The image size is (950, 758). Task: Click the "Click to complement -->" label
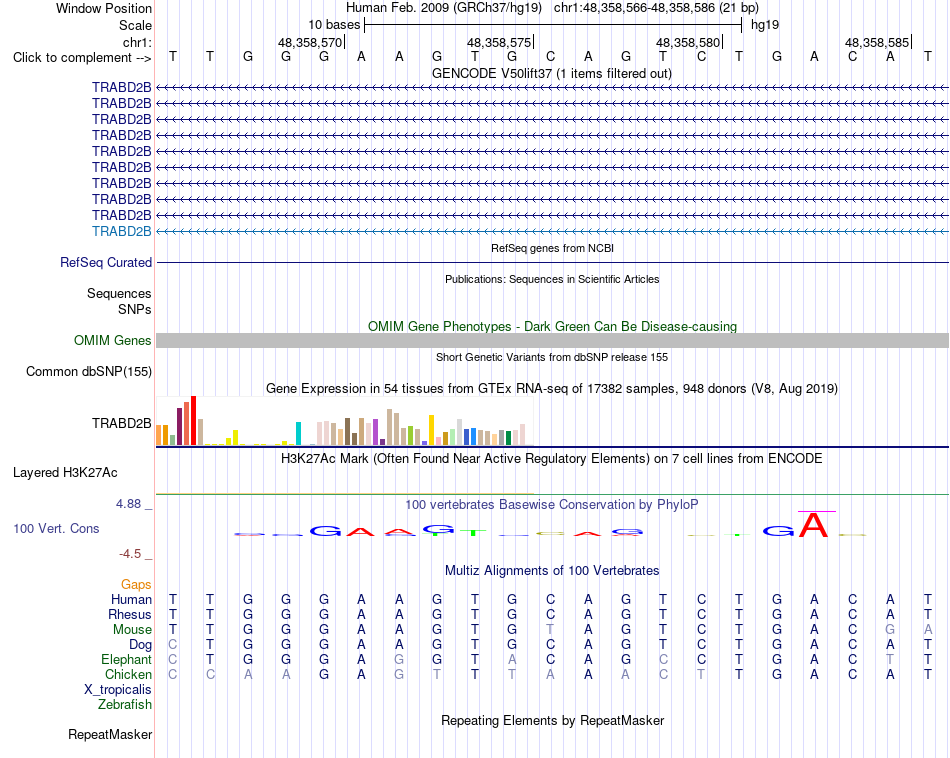[82, 58]
